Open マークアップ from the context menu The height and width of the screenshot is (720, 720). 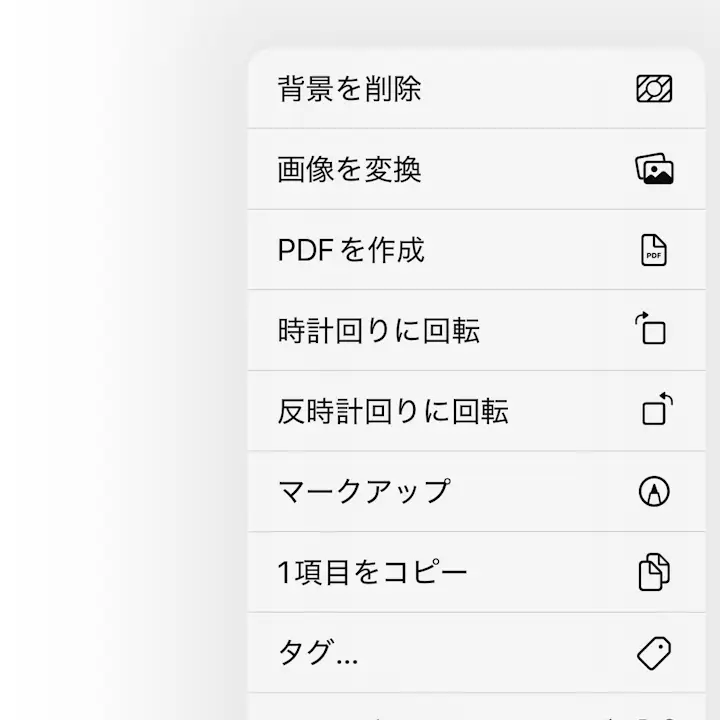click(x=364, y=492)
